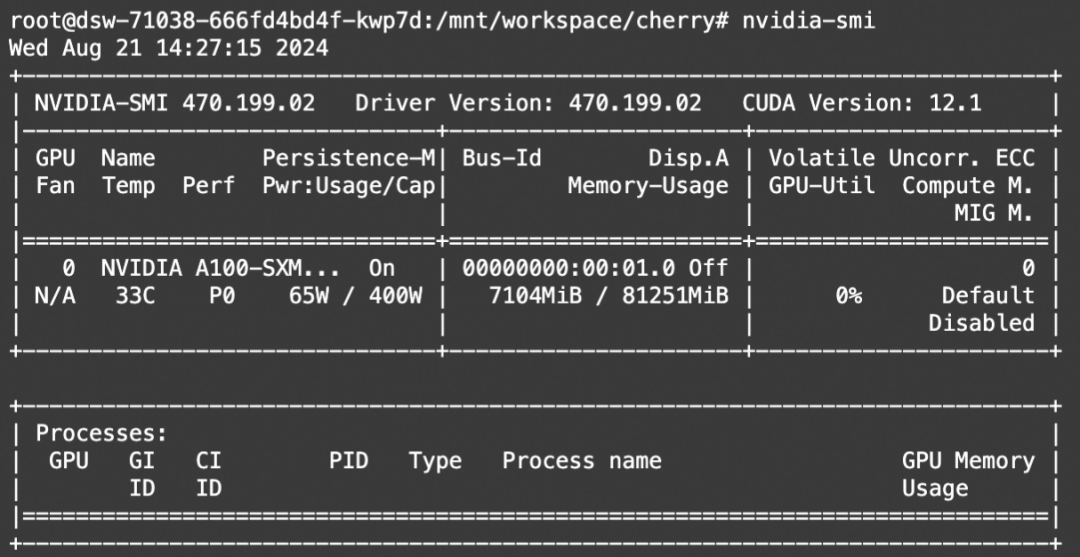Click the Processes: section label
This screenshot has height=557, width=1080.
click(102, 434)
